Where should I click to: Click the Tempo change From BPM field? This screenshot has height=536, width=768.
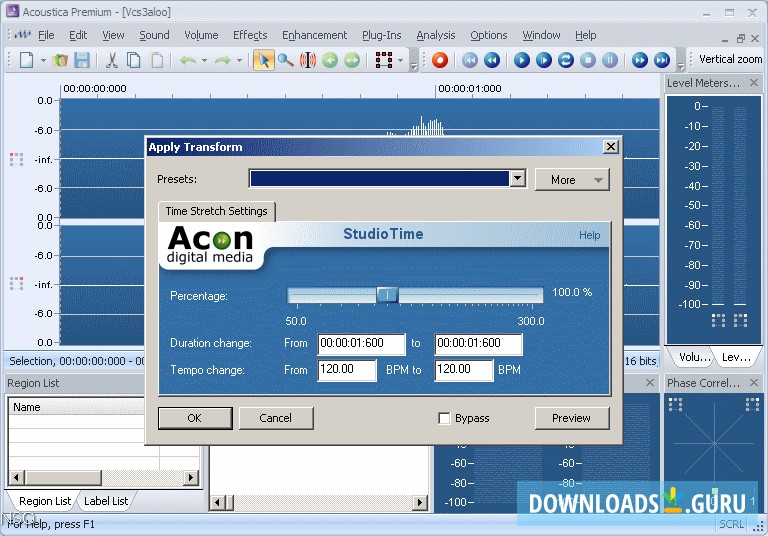[x=347, y=370]
